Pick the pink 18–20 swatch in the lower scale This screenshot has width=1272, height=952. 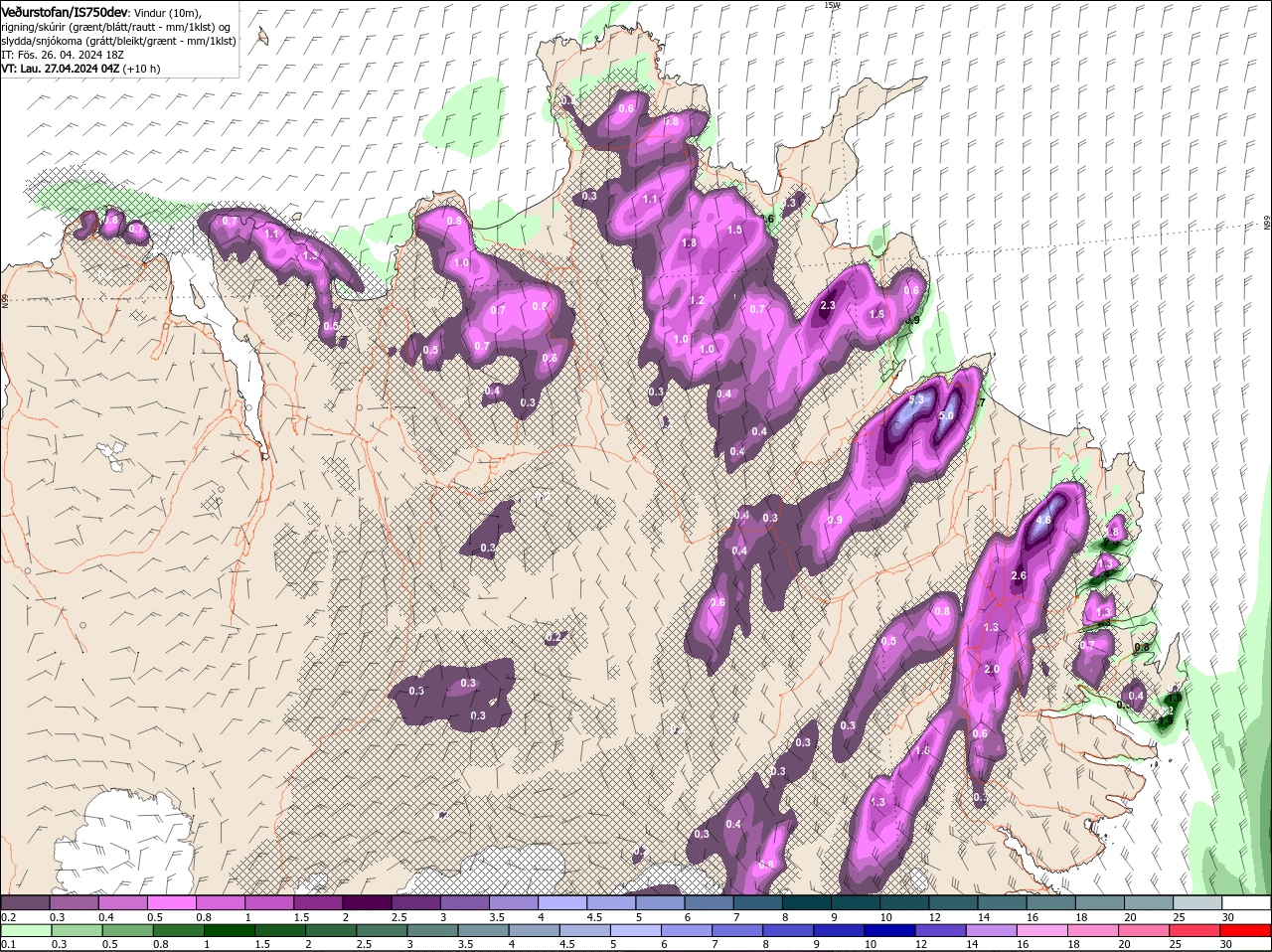(1094, 930)
